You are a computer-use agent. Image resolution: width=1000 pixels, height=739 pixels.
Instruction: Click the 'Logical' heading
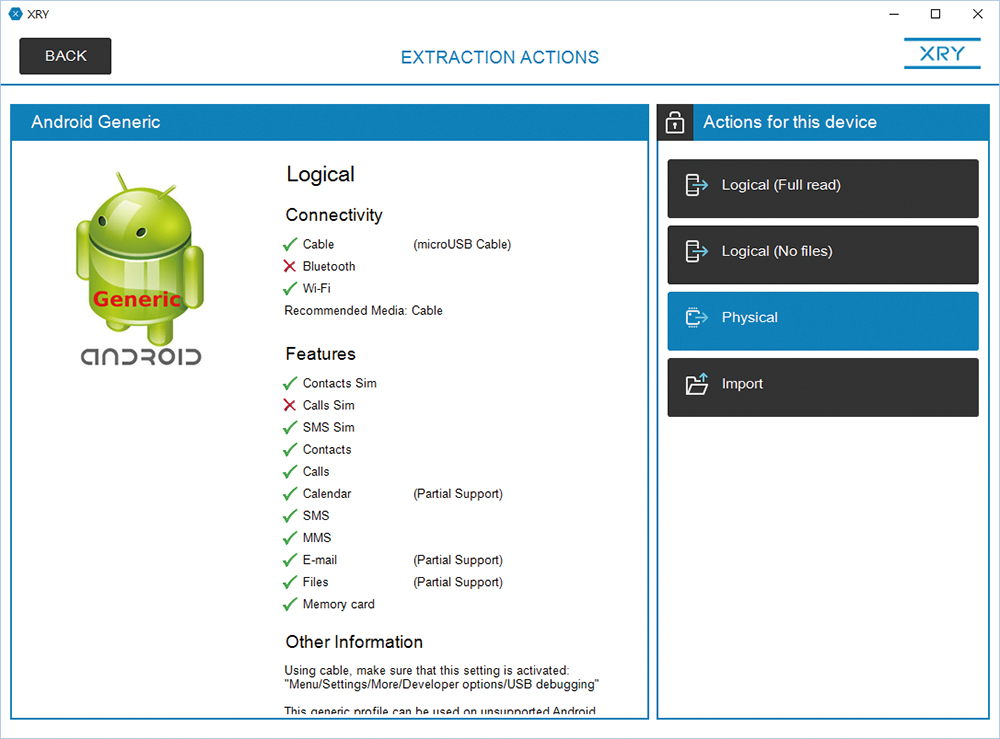coord(321,175)
